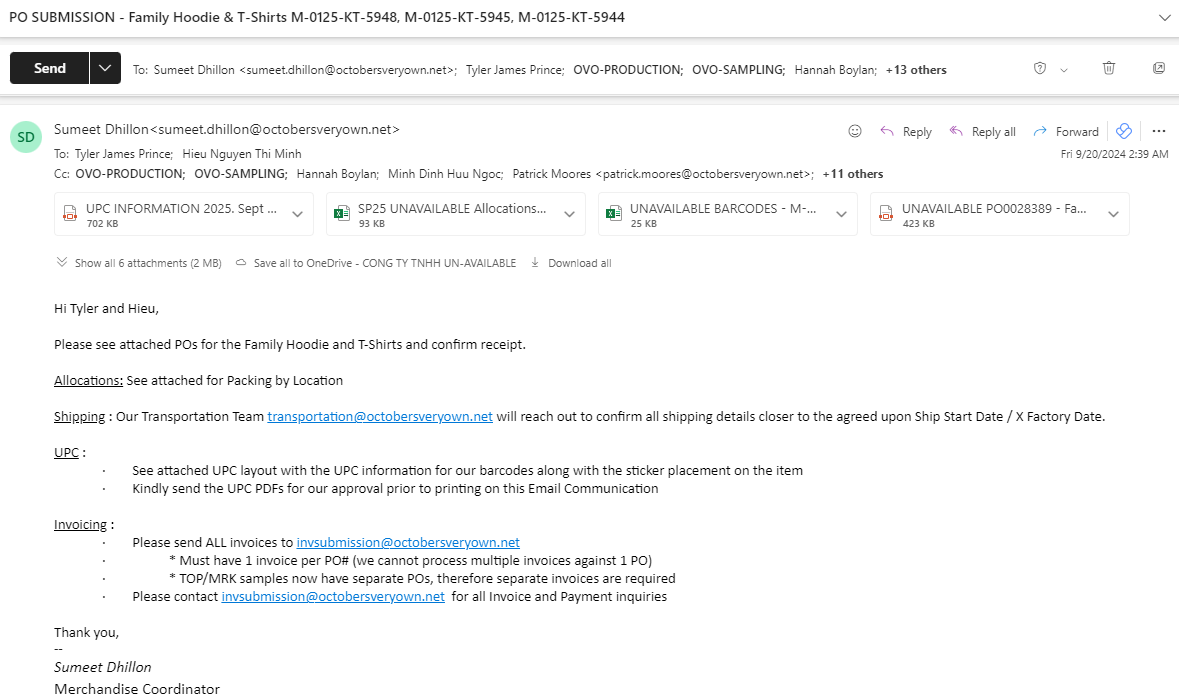Click the Reply all icon
This screenshot has width=1179, height=700.
tap(956, 131)
